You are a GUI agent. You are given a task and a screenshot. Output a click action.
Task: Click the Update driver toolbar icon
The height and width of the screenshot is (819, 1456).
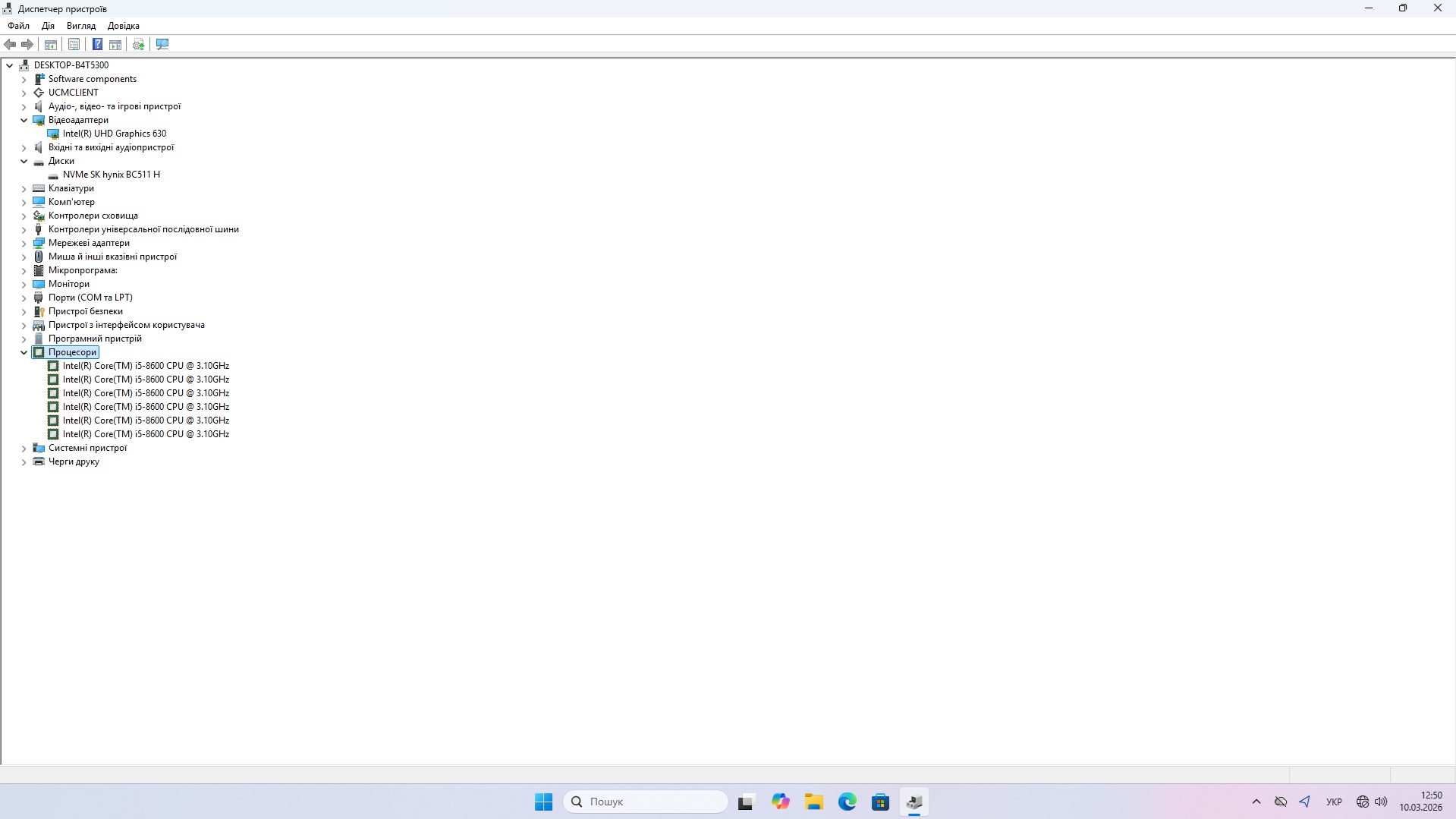pos(139,45)
